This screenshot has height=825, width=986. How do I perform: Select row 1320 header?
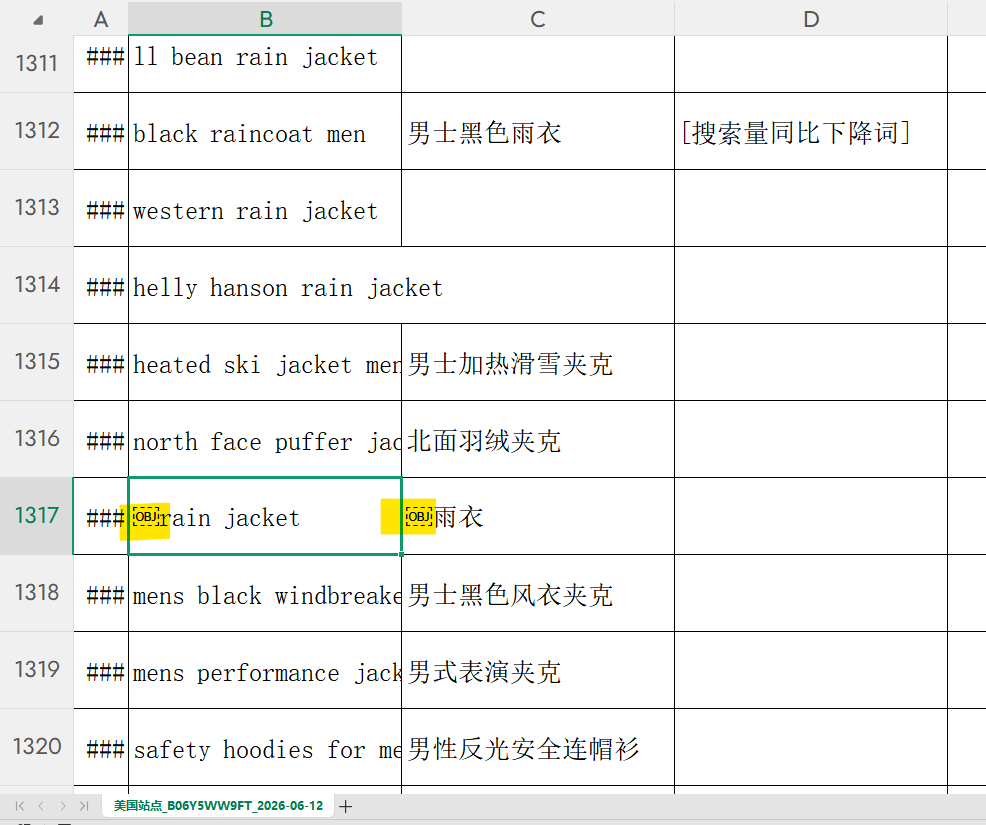[x=36, y=747]
